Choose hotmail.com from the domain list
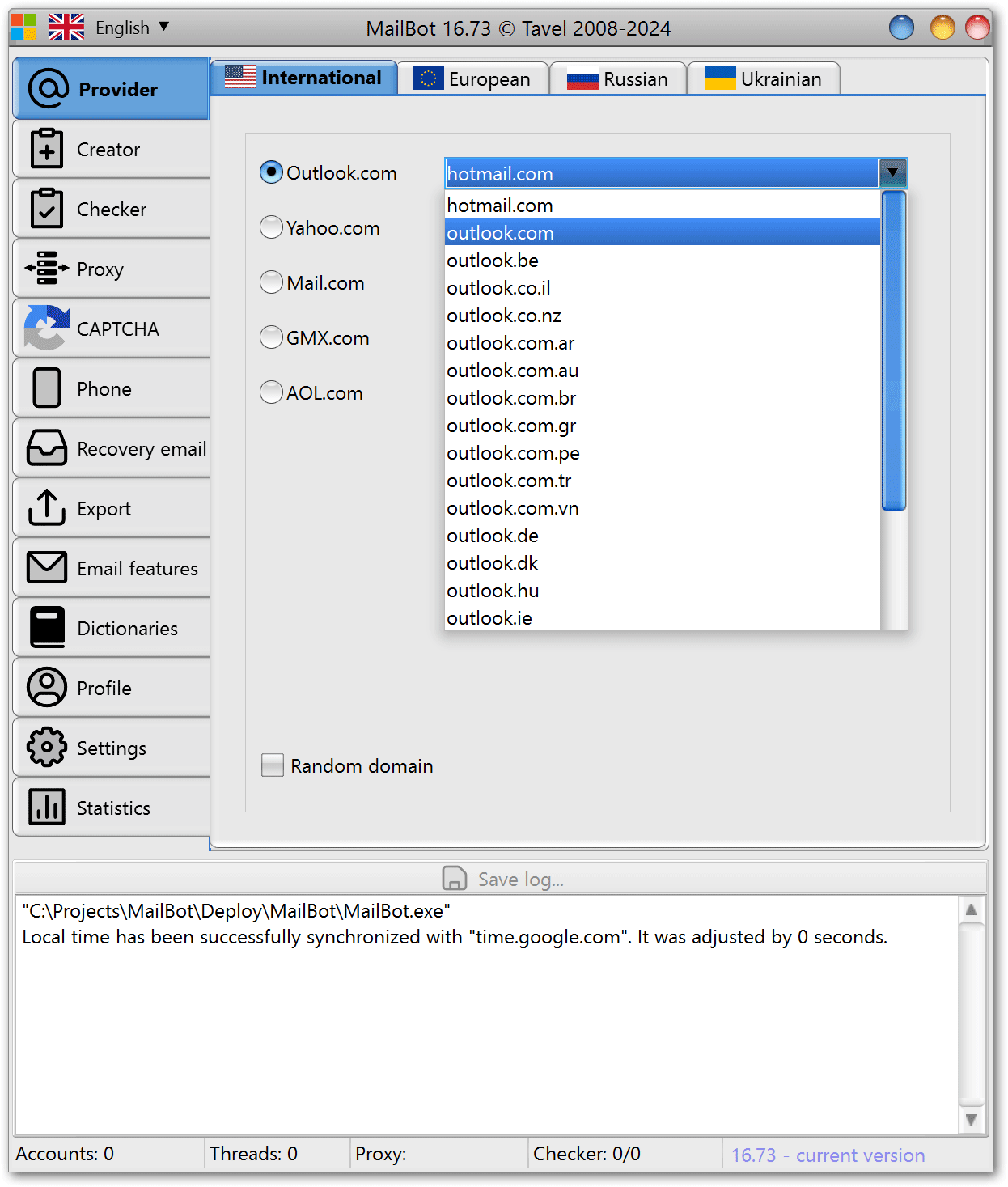Image resolution: width=1008 pixels, height=1187 pixels. point(662,205)
